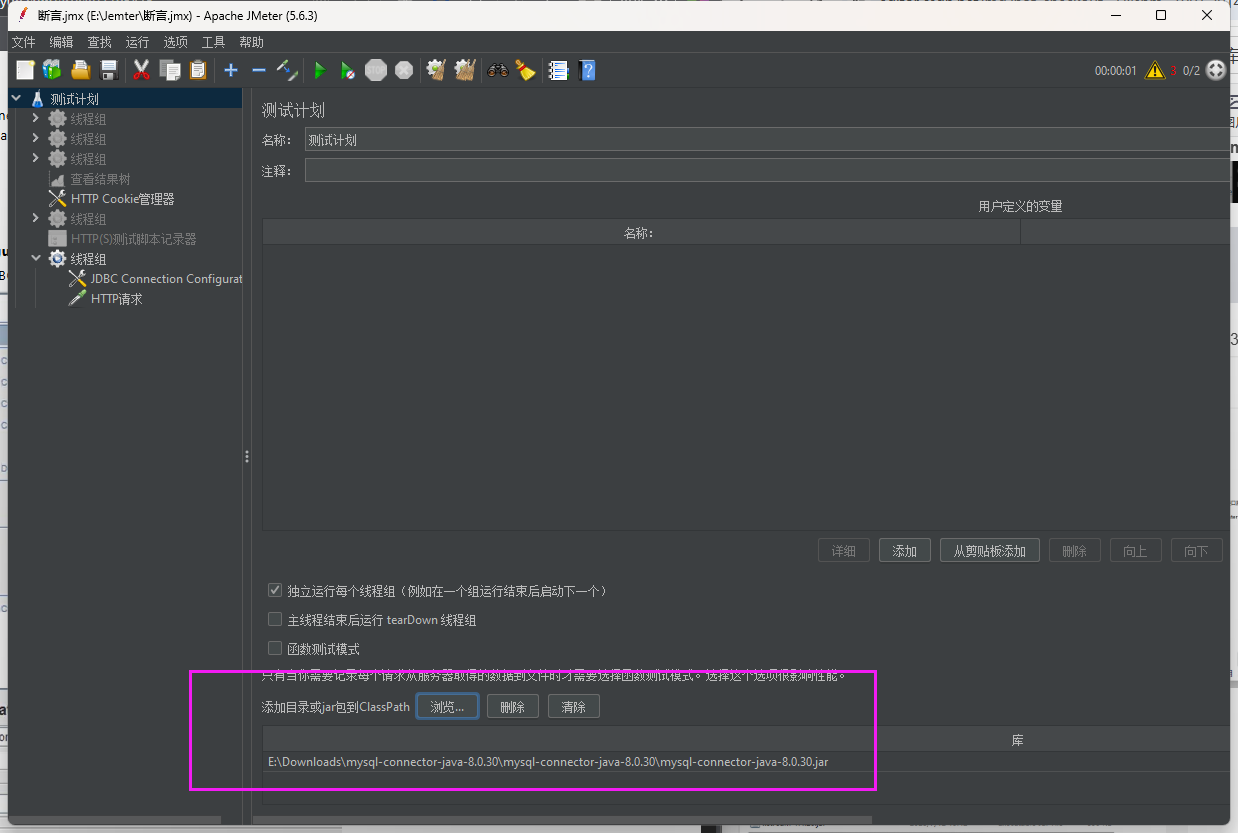Click the Clear All double broom icon
Image resolution: width=1238 pixels, height=833 pixels.
(x=464, y=70)
